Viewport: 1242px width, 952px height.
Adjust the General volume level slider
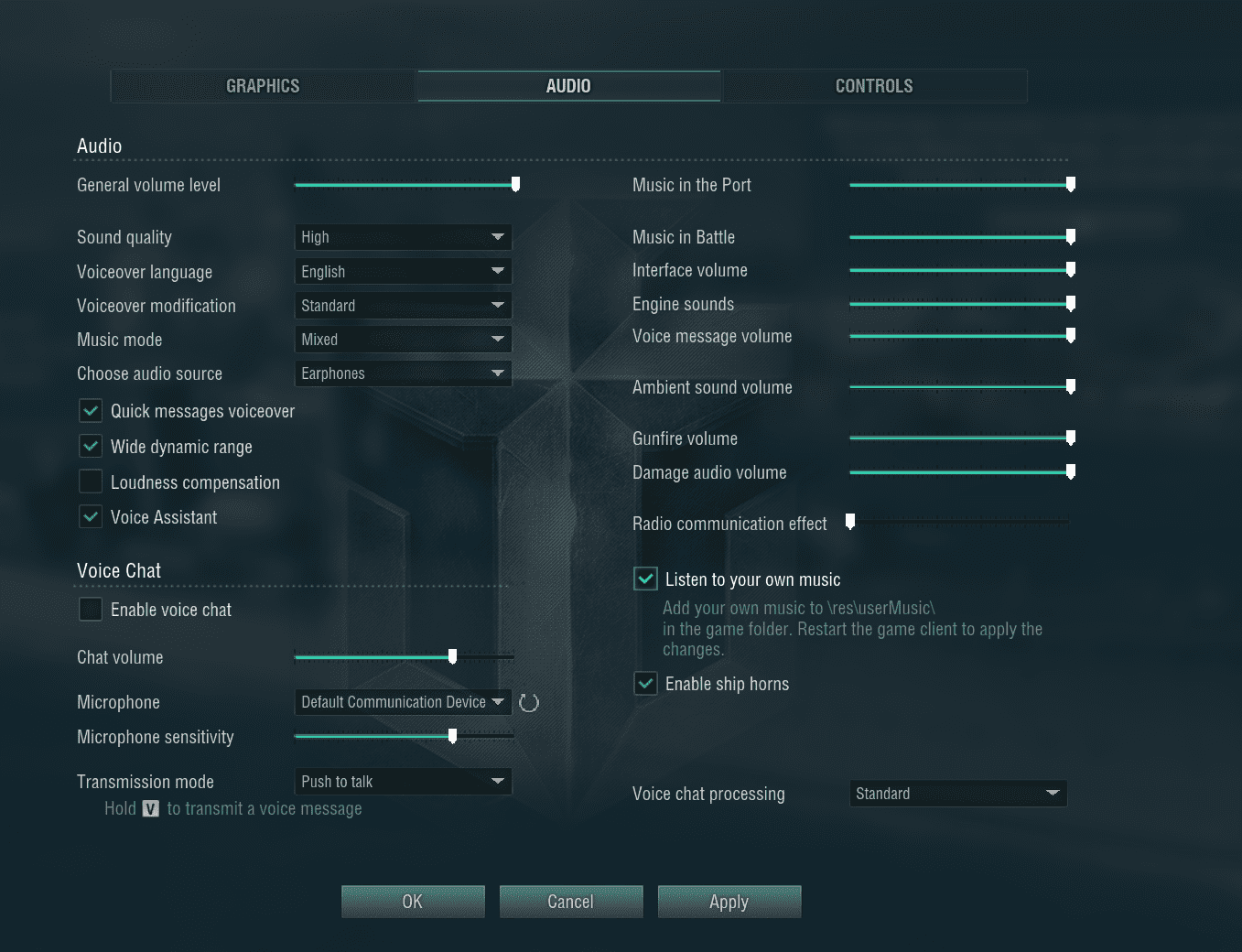click(407, 185)
